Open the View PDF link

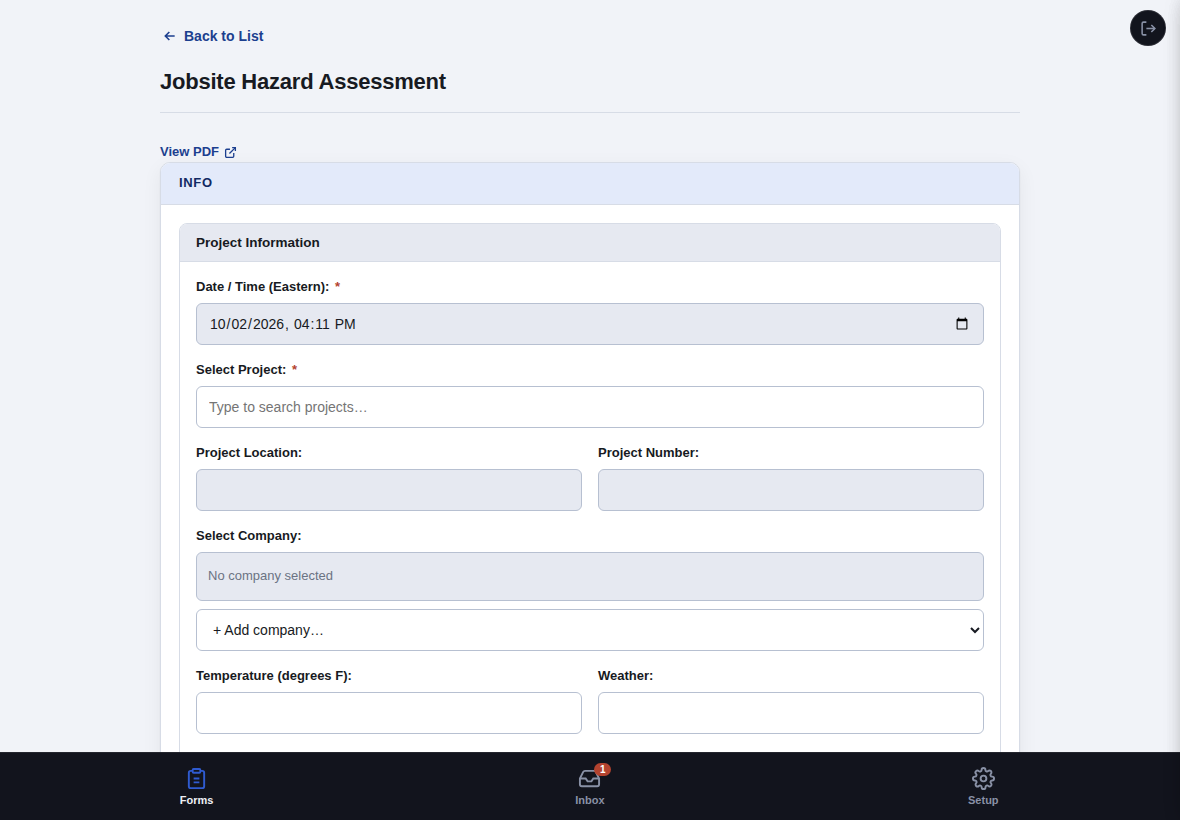198,152
